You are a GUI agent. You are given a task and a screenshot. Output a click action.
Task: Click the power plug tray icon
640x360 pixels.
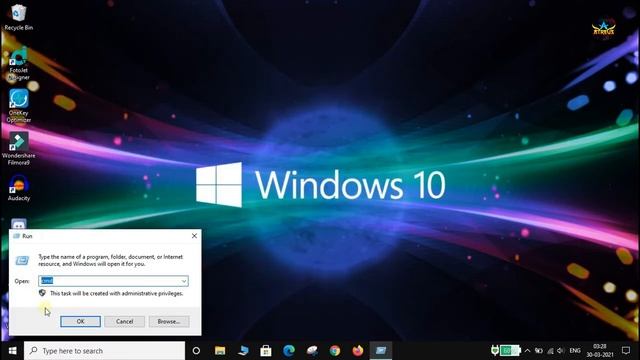(x=495, y=351)
